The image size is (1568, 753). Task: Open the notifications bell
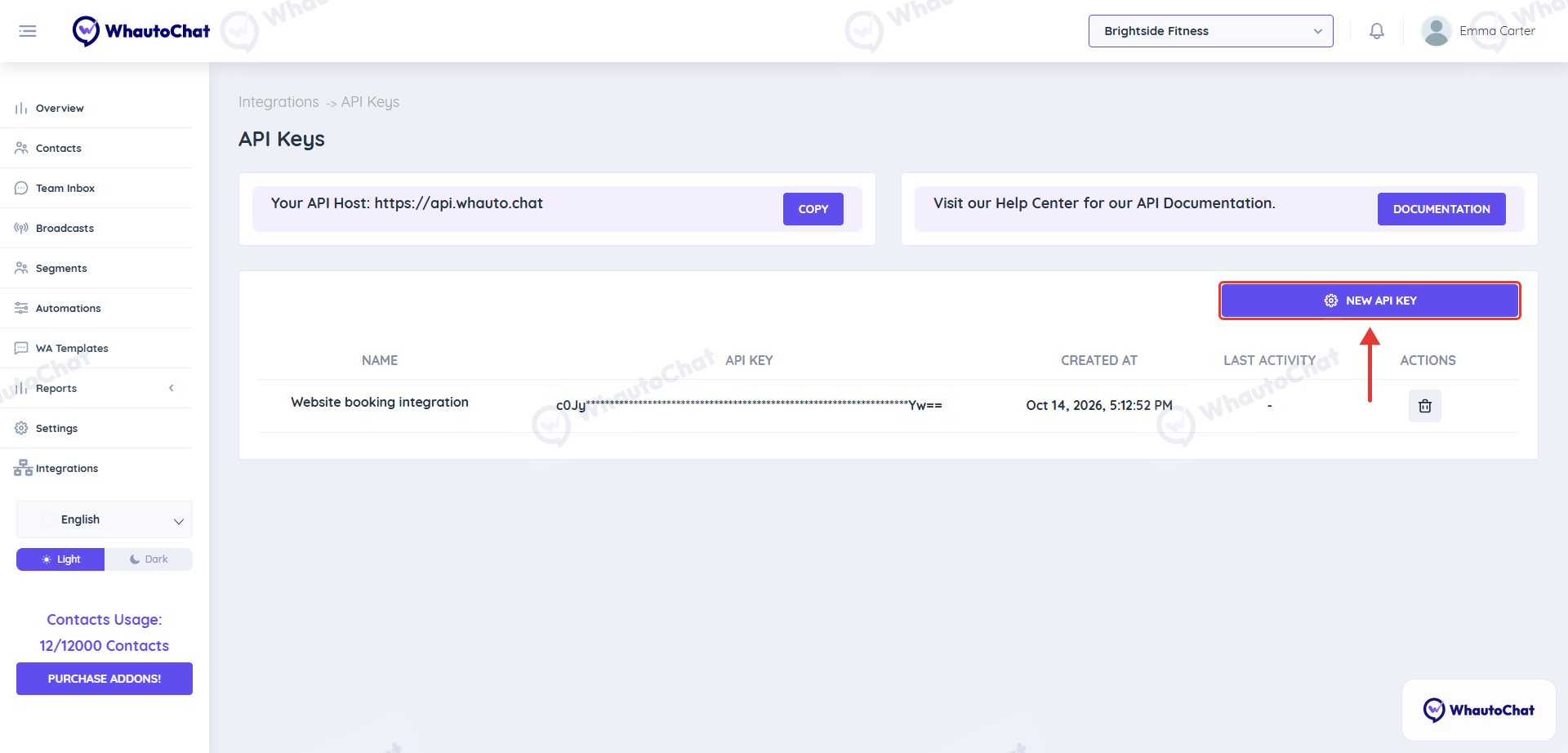click(1377, 31)
